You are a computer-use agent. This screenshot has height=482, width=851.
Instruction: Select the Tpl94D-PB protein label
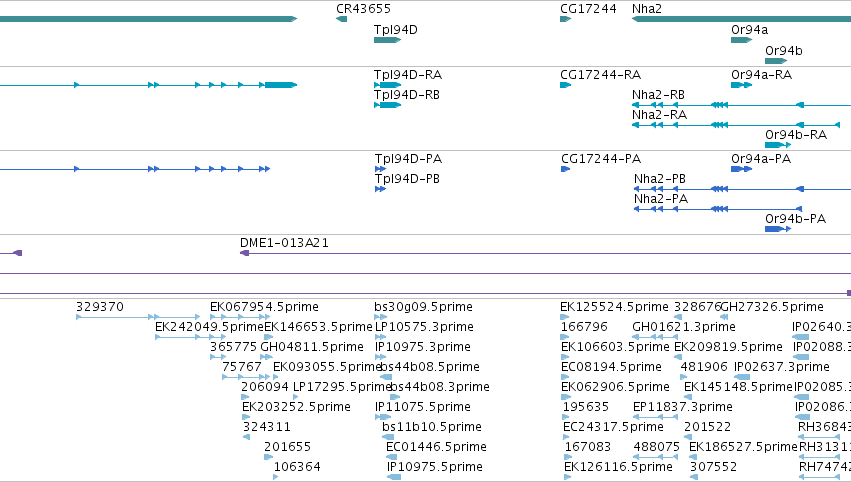[x=407, y=179]
